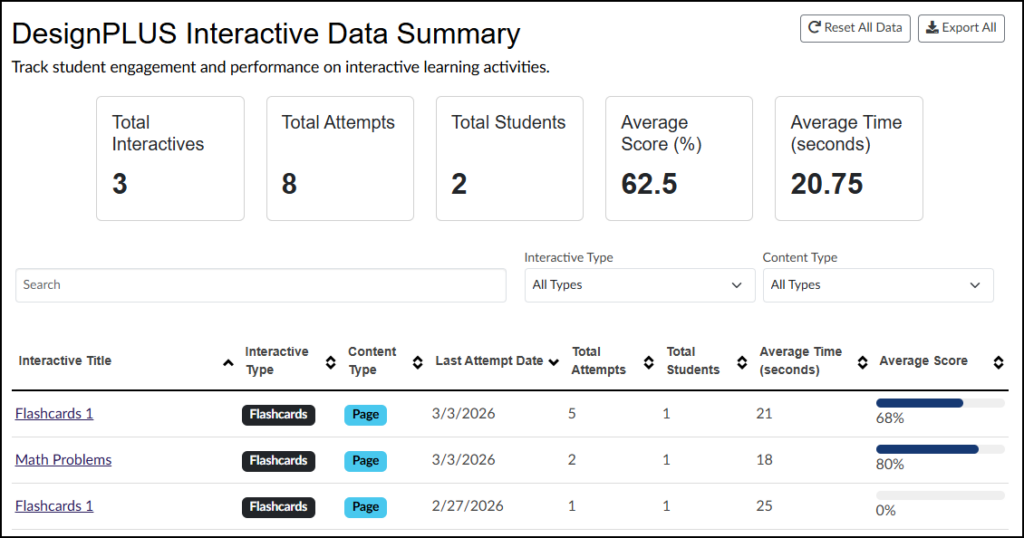
Task: Click the 80% average score bar
Action: pyautogui.click(x=940, y=450)
